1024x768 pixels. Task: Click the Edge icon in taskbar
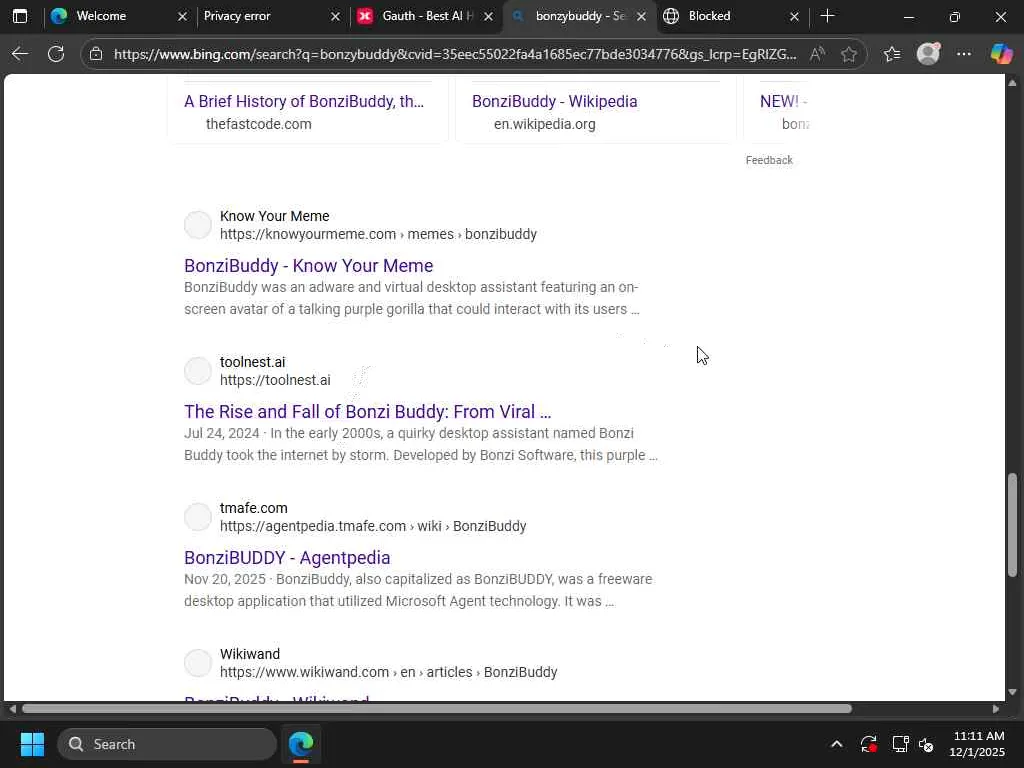(x=301, y=744)
